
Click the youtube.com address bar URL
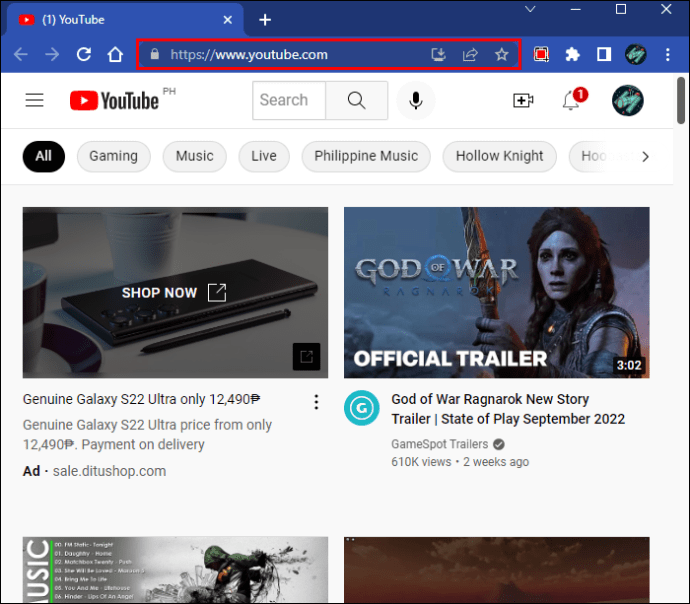tap(249, 55)
